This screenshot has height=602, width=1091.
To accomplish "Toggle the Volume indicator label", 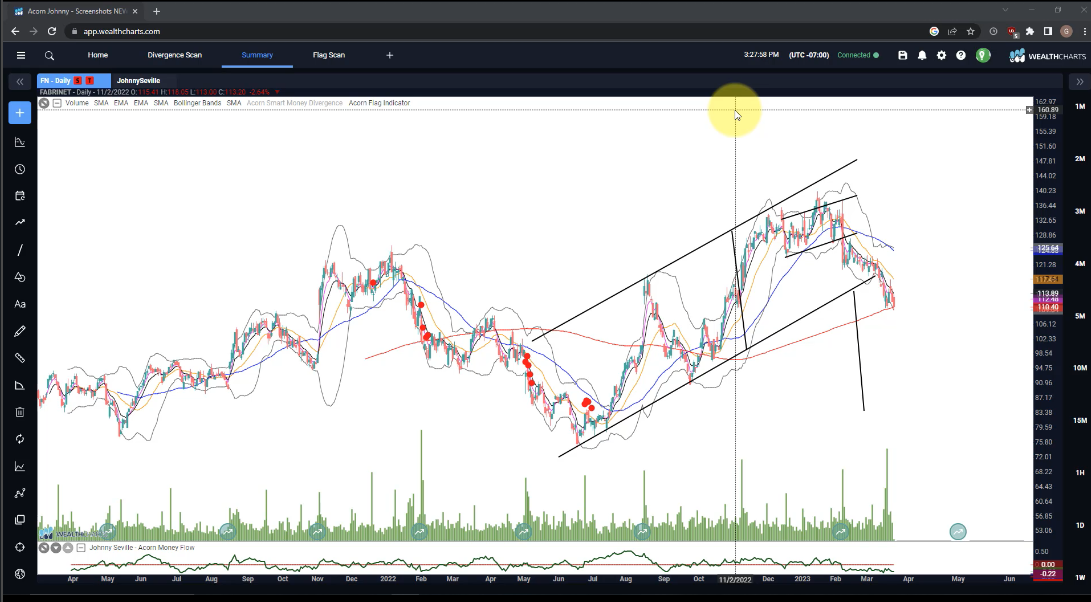I will 77,103.
